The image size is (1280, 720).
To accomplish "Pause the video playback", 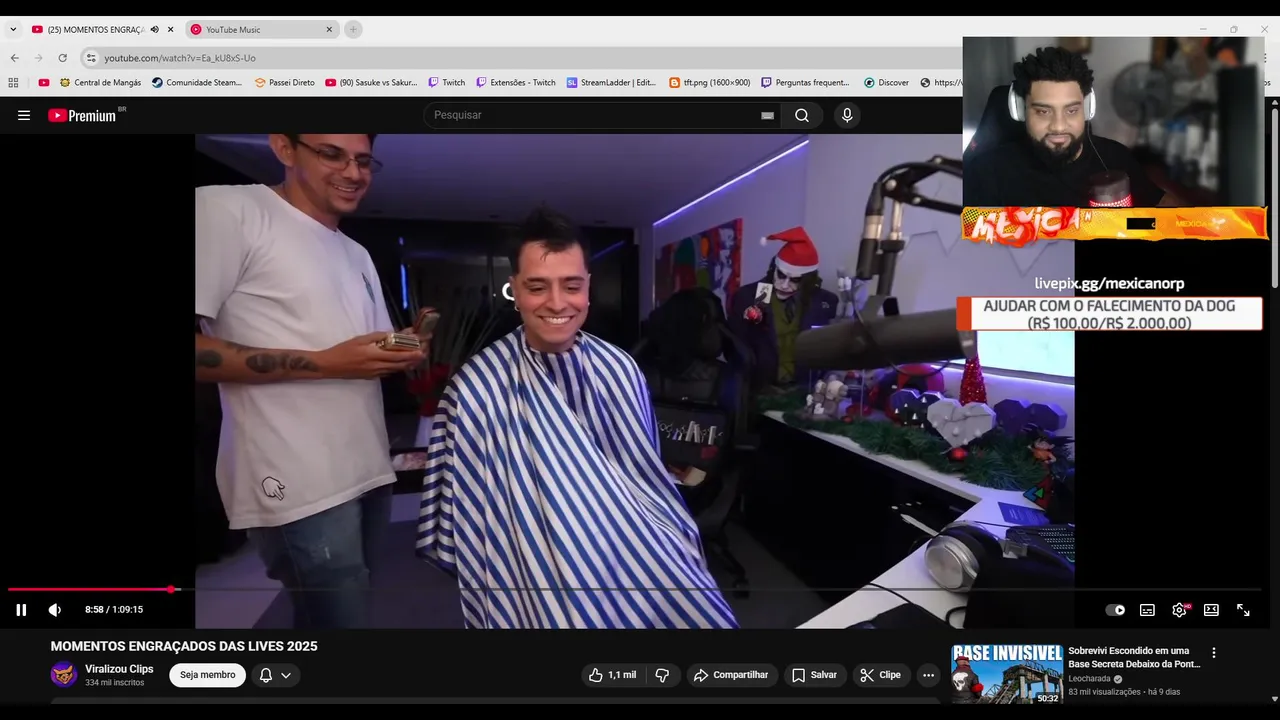I will point(21,610).
